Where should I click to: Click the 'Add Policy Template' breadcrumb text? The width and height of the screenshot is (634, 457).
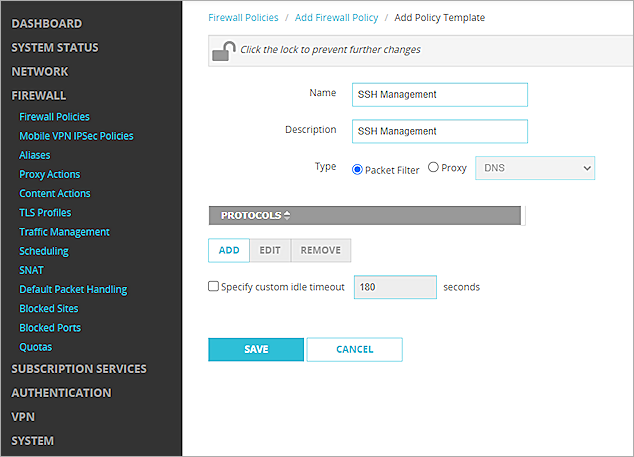[x=440, y=18]
